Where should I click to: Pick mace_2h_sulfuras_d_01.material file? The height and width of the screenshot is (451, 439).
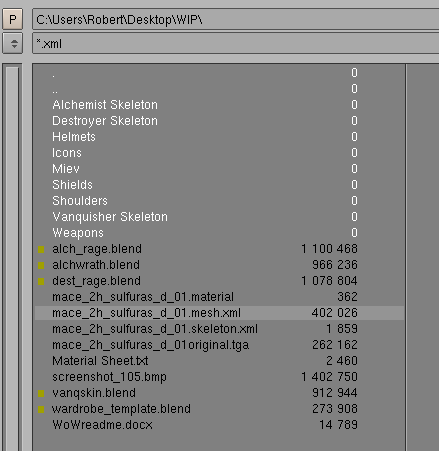point(219,297)
